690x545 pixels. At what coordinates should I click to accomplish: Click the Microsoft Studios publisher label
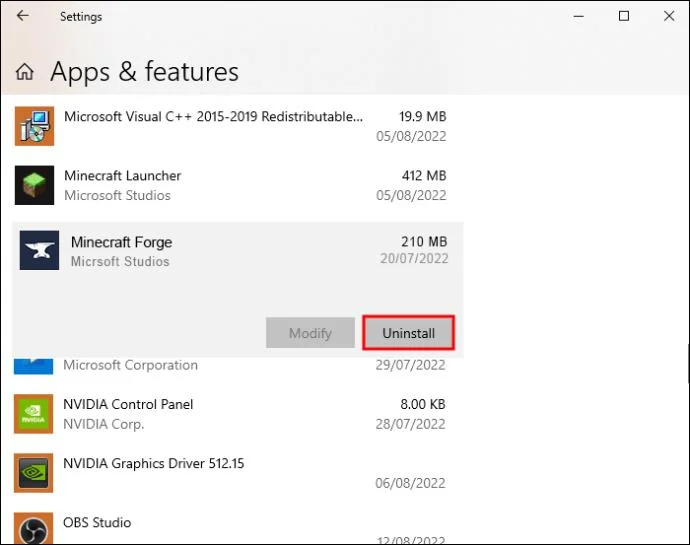pyautogui.click(x=117, y=195)
